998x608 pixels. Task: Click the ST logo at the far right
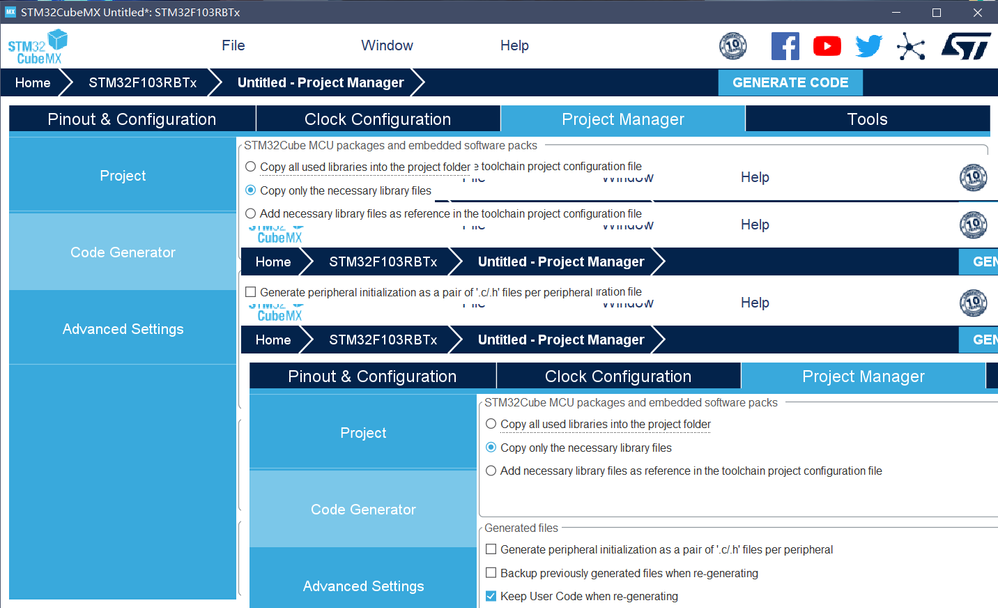click(x=966, y=46)
